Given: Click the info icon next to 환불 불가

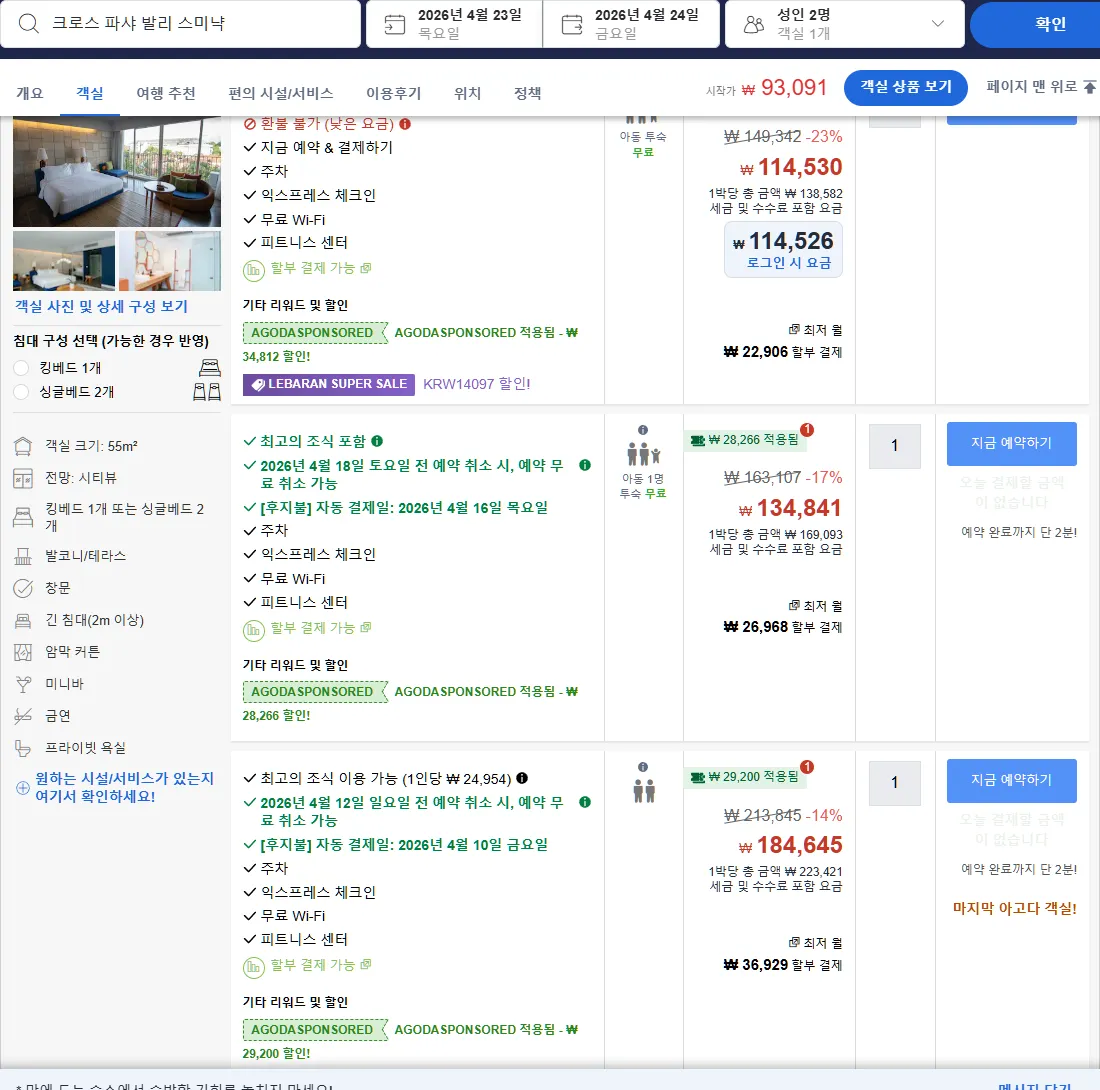Looking at the screenshot, I should coord(405,123).
